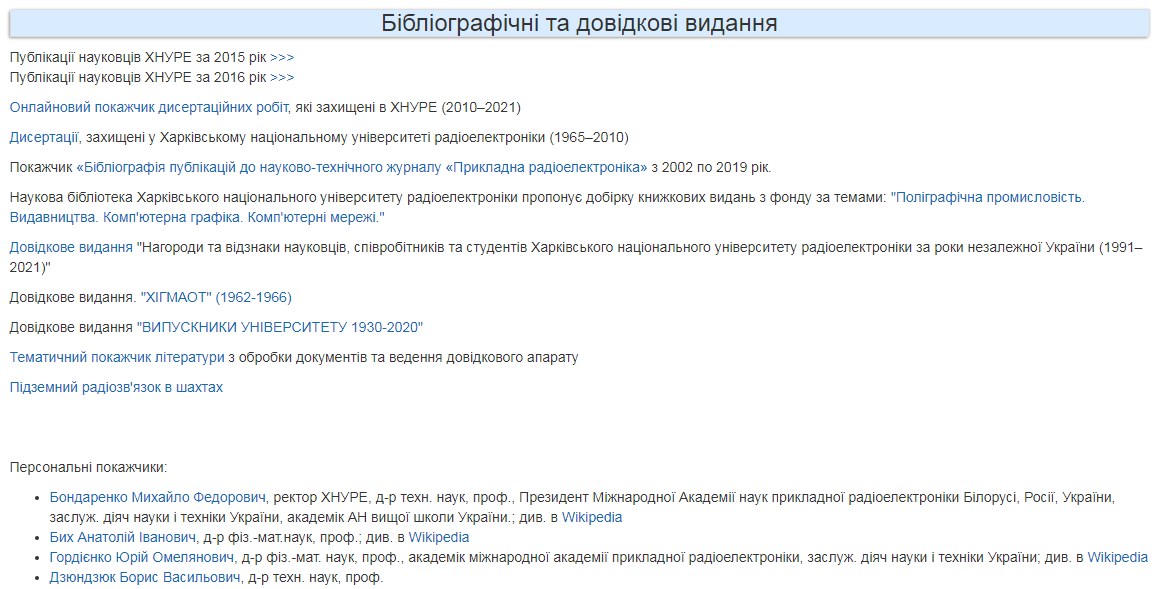
Task: Click text 'Персональні покажчики:'
Action: coord(88,468)
